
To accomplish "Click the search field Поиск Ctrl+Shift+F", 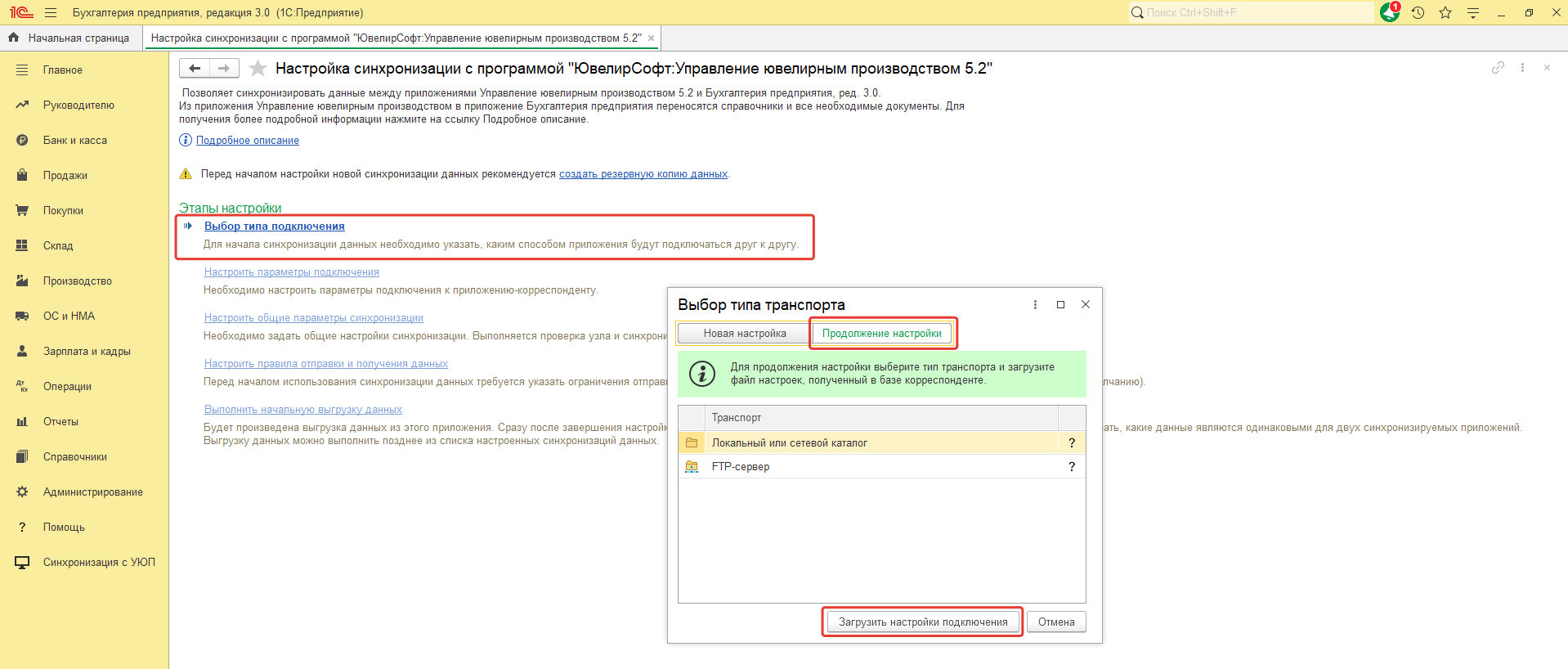I will pos(1252,12).
